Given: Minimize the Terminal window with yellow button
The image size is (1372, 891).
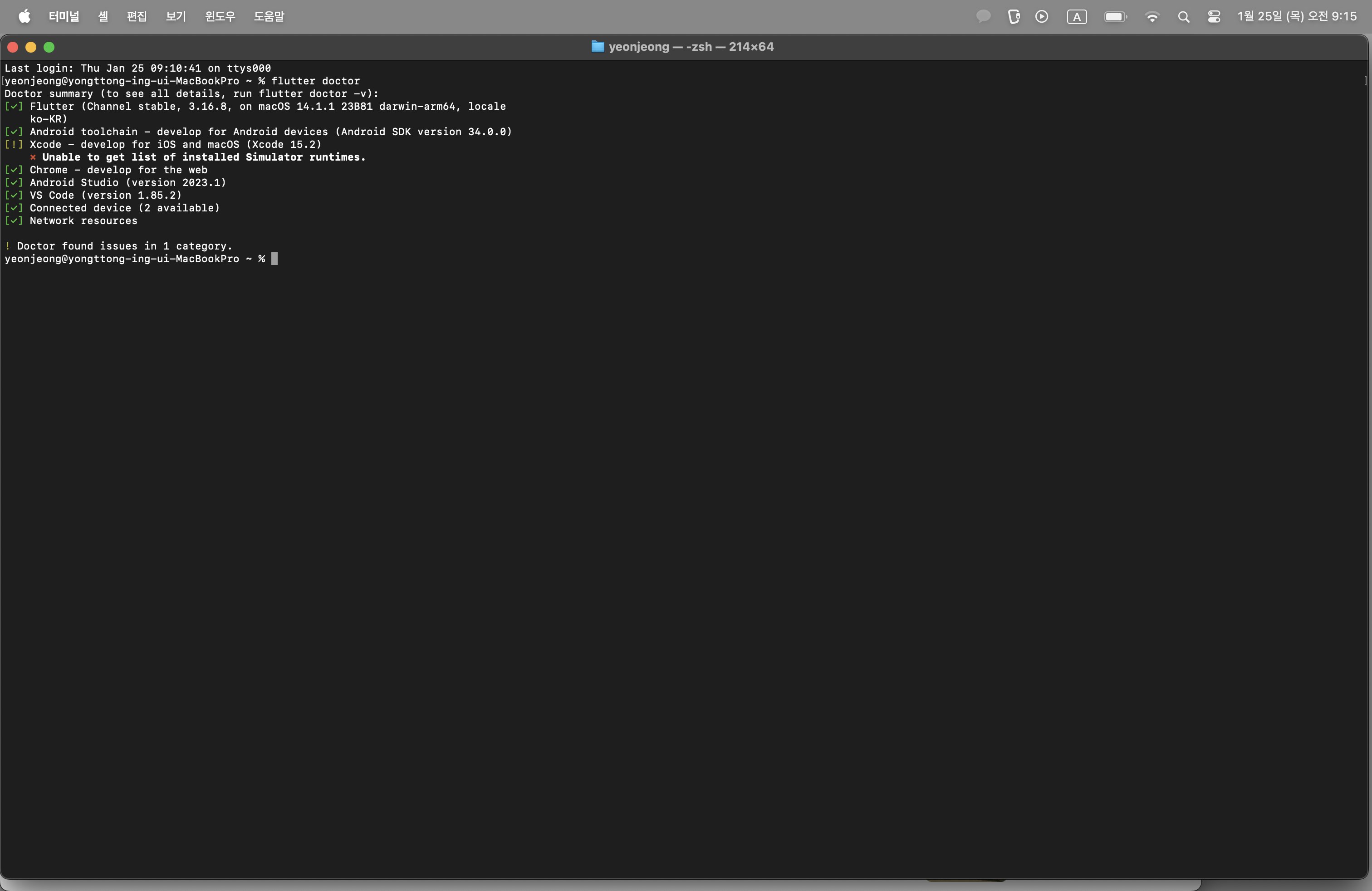Looking at the screenshot, I should coord(31,47).
